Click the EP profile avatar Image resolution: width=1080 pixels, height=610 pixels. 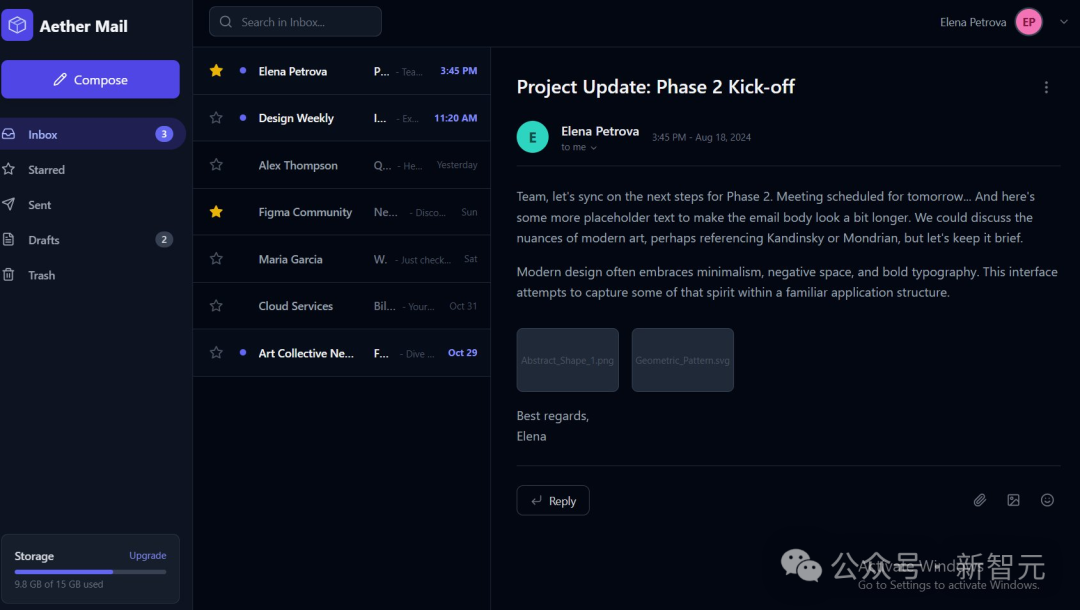[1028, 22]
